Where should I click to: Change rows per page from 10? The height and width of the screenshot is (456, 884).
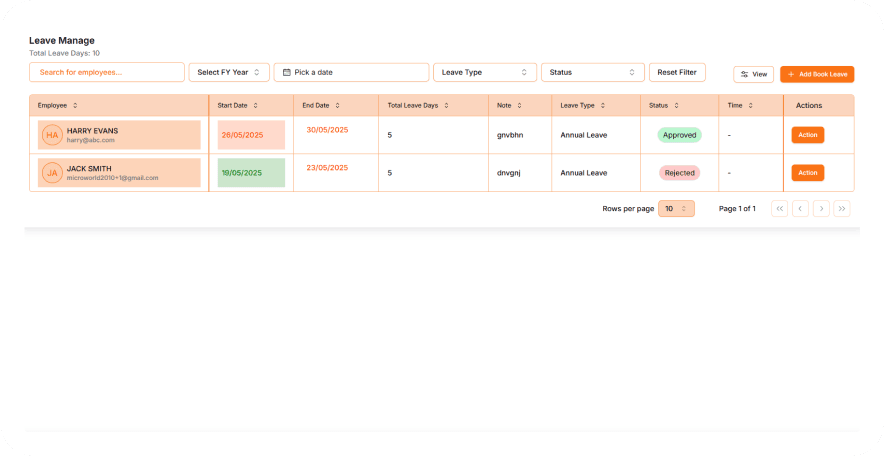(x=676, y=208)
